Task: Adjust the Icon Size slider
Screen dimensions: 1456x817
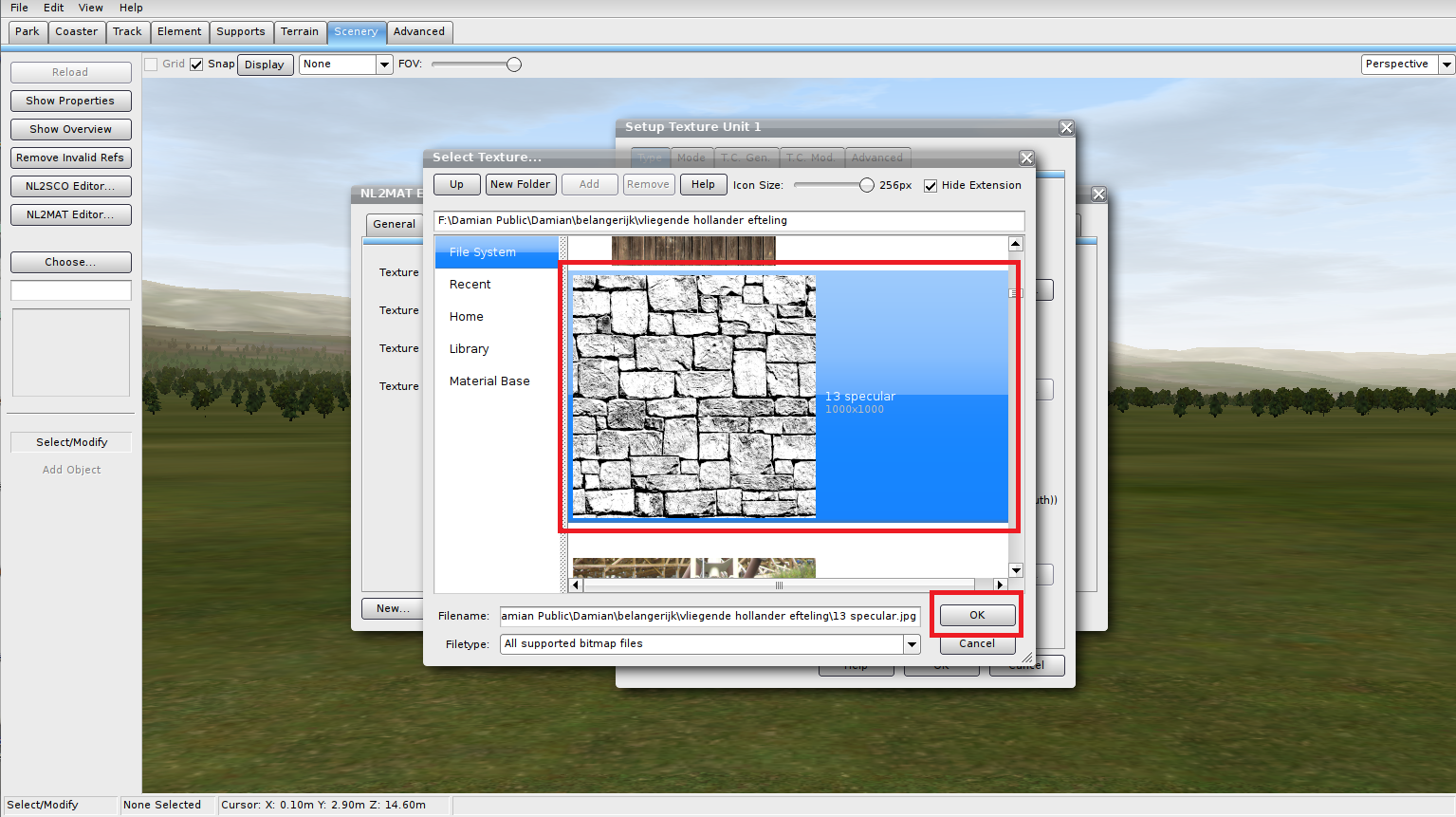Action: click(x=866, y=185)
